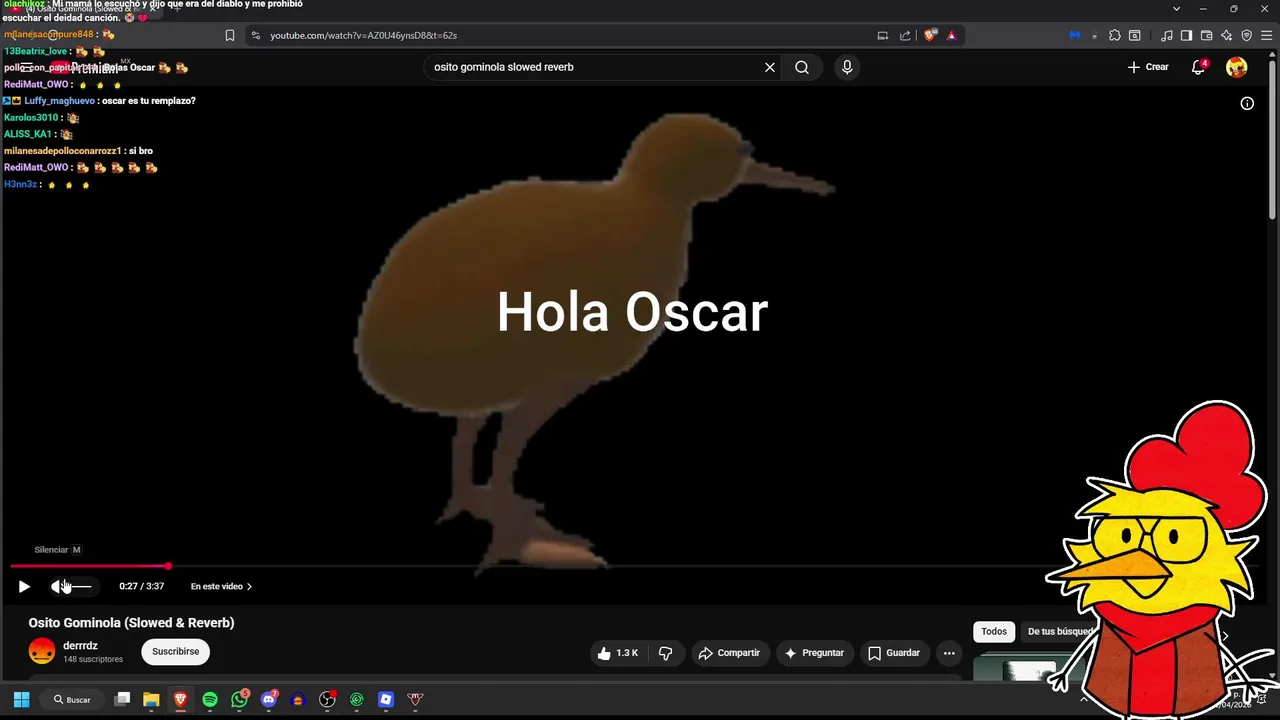The image size is (1280, 720).
Task: Resume the video with the play button
Action: pyautogui.click(x=24, y=587)
